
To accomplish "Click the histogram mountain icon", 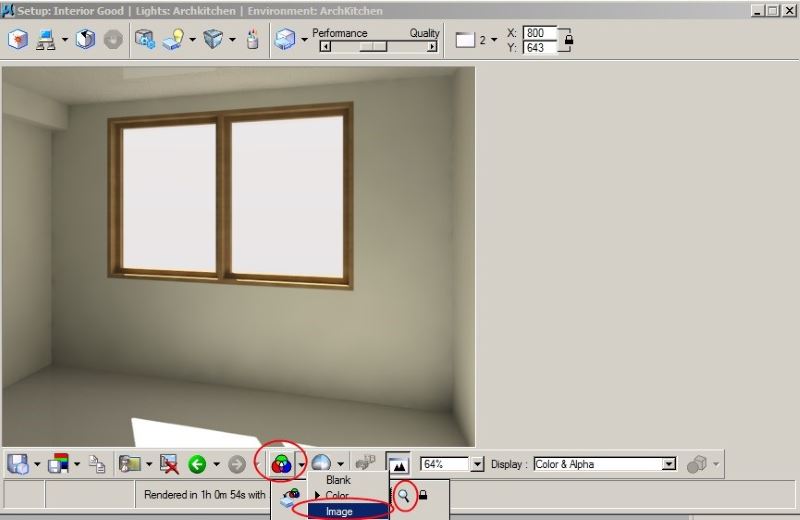I will (x=398, y=464).
